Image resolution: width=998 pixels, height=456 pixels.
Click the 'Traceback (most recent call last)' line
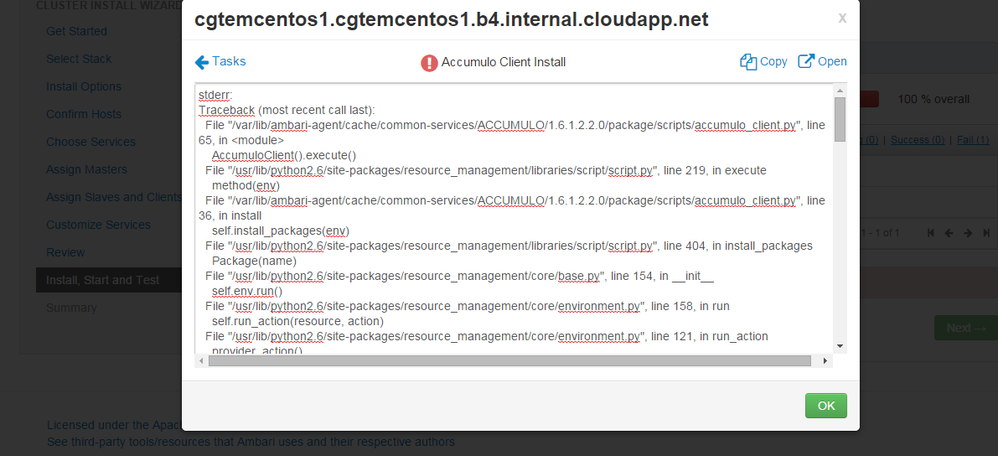286,110
